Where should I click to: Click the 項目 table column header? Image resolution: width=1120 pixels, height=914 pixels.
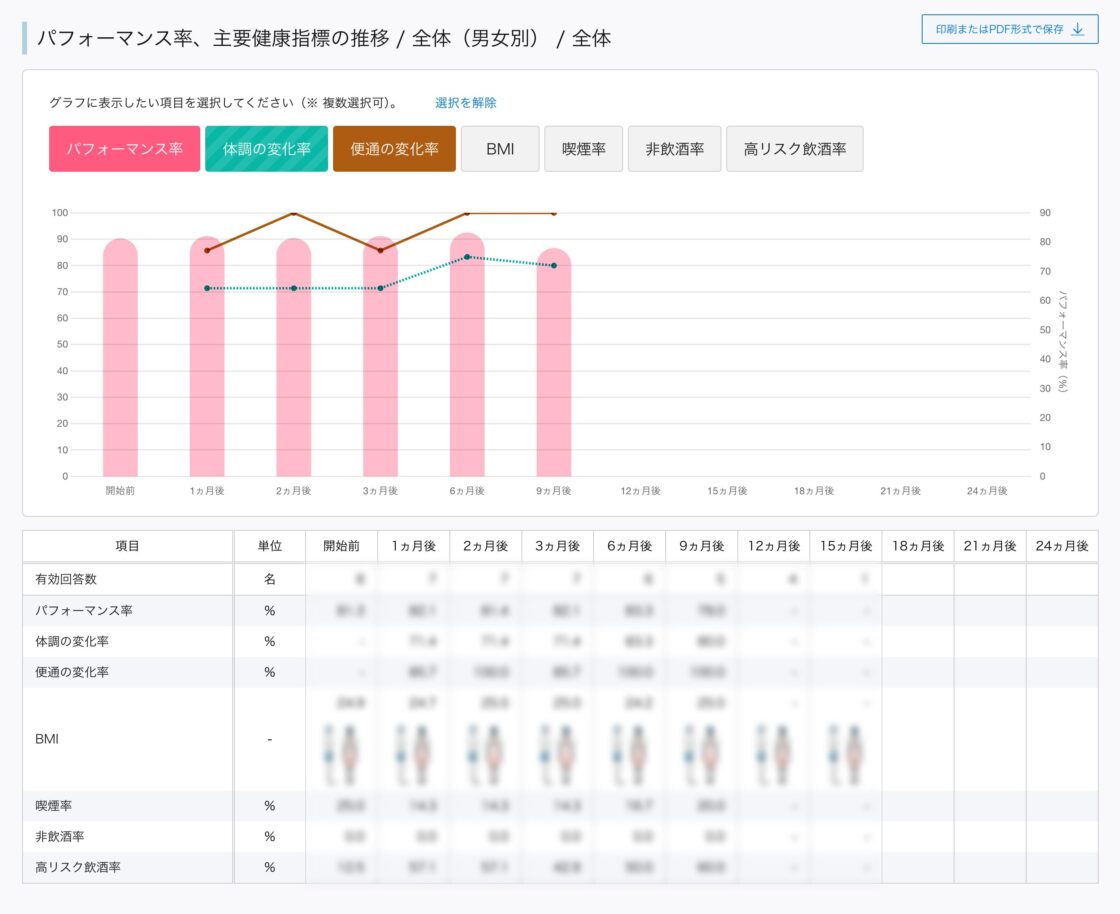click(x=127, y=546)
